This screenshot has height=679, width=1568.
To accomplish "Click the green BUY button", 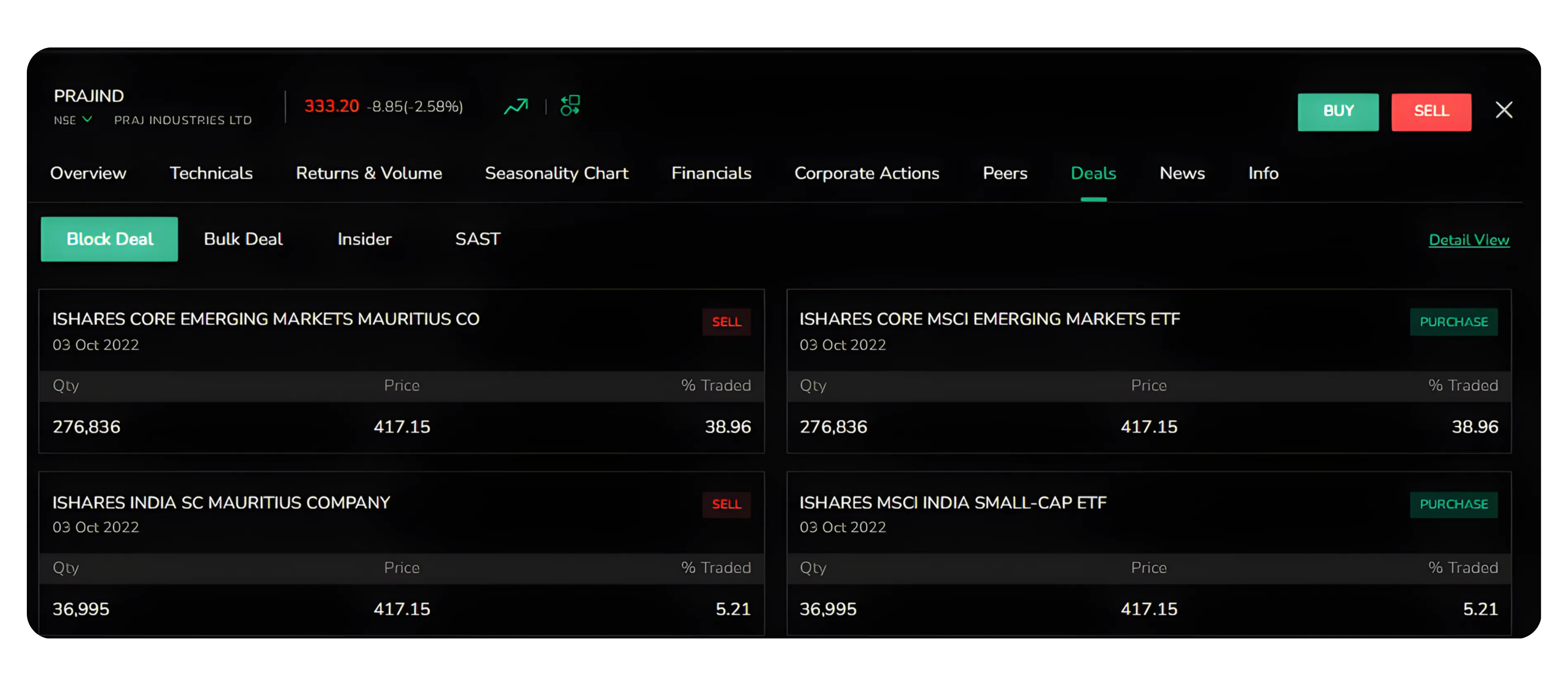I will (x=1338, y=112).
